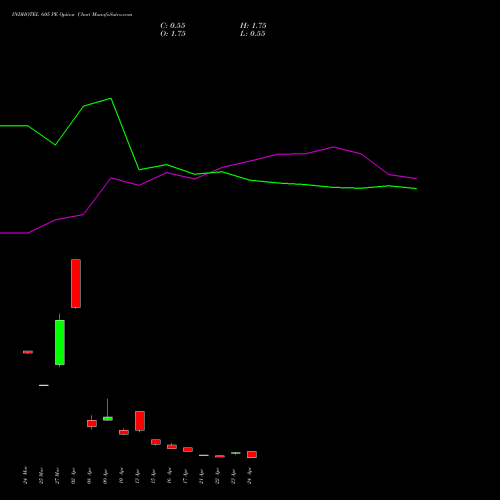Click the INDHOTEL 605 PE chart title
The width and height of the screenshot is (500, 500).
click(x=72, y=15)
